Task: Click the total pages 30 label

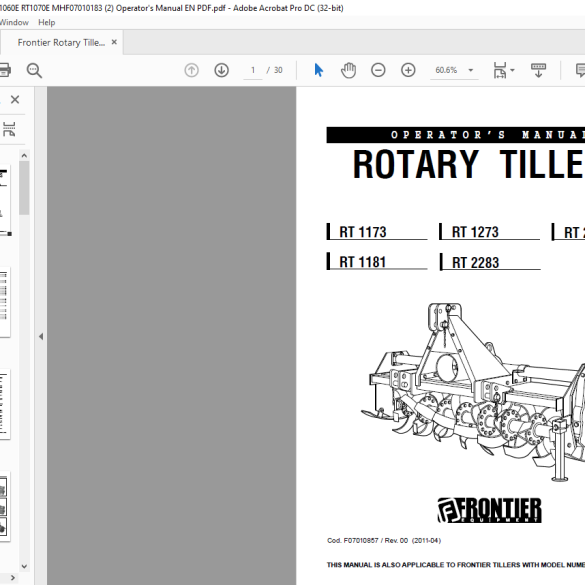Action: point(278,70)
